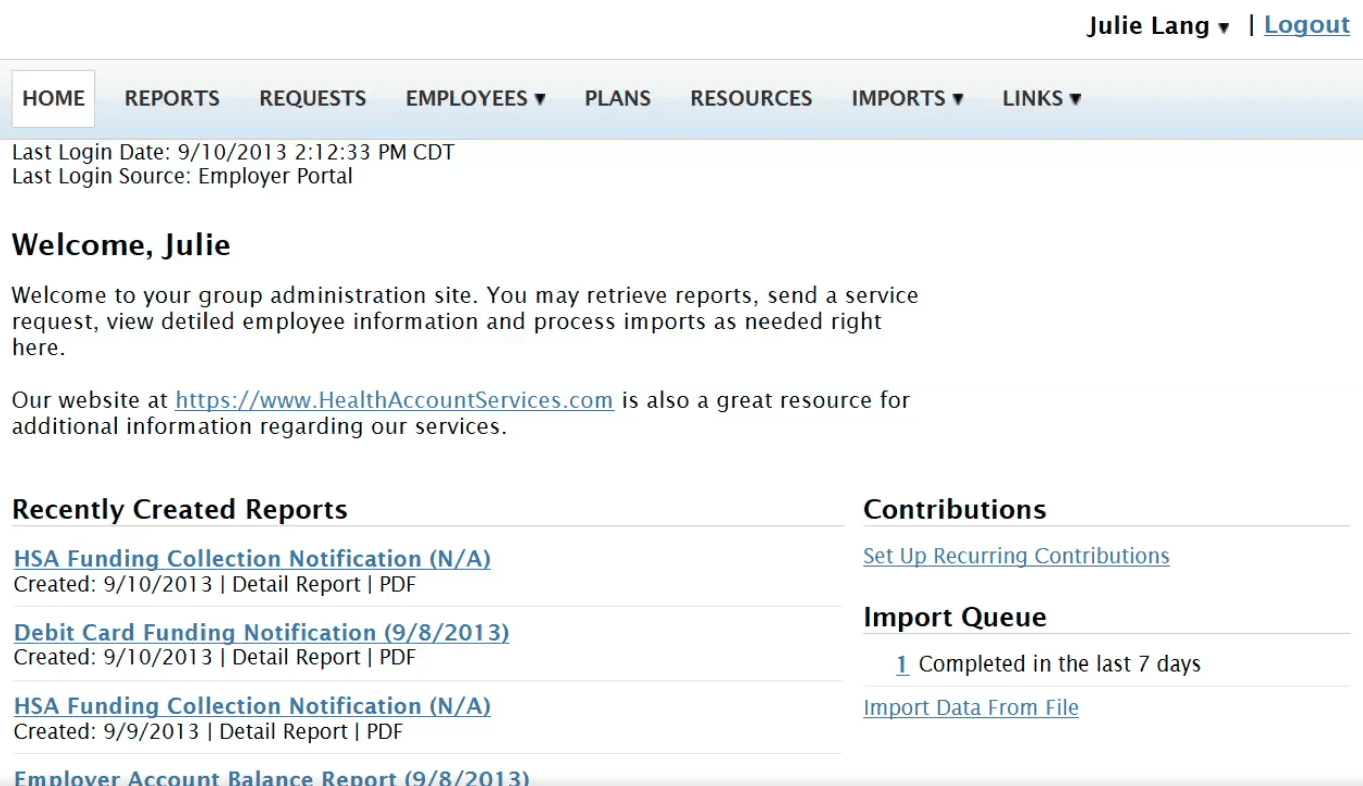Log out of the employer portal
Screen dimensions: 1363x786
1306,24
